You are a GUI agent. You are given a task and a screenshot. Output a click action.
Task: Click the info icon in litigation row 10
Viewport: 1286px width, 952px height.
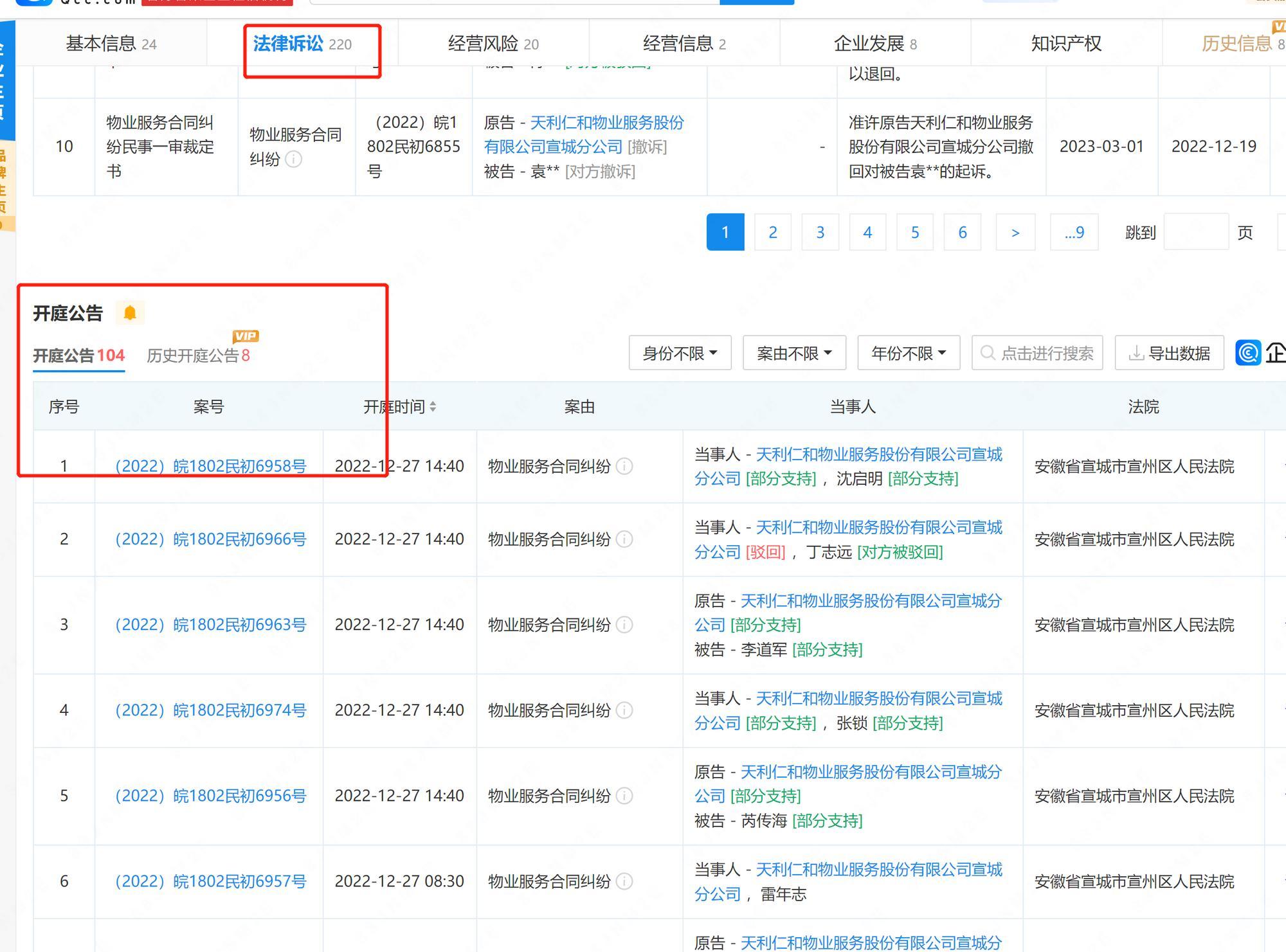(x=293, y=159)
